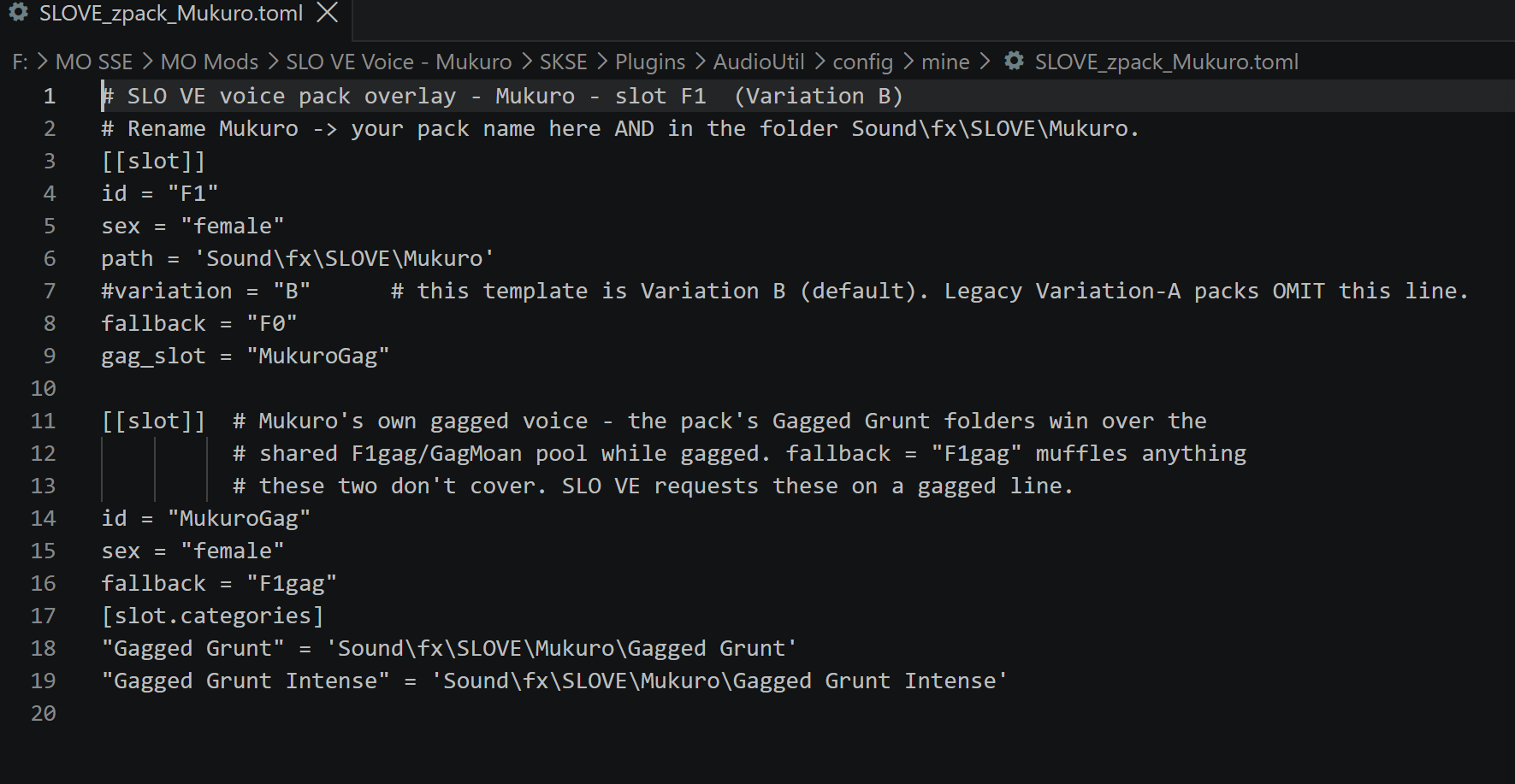1515x784 pixels.
Task: Open the F: drive breadcrumb
Action: [20, 62]
